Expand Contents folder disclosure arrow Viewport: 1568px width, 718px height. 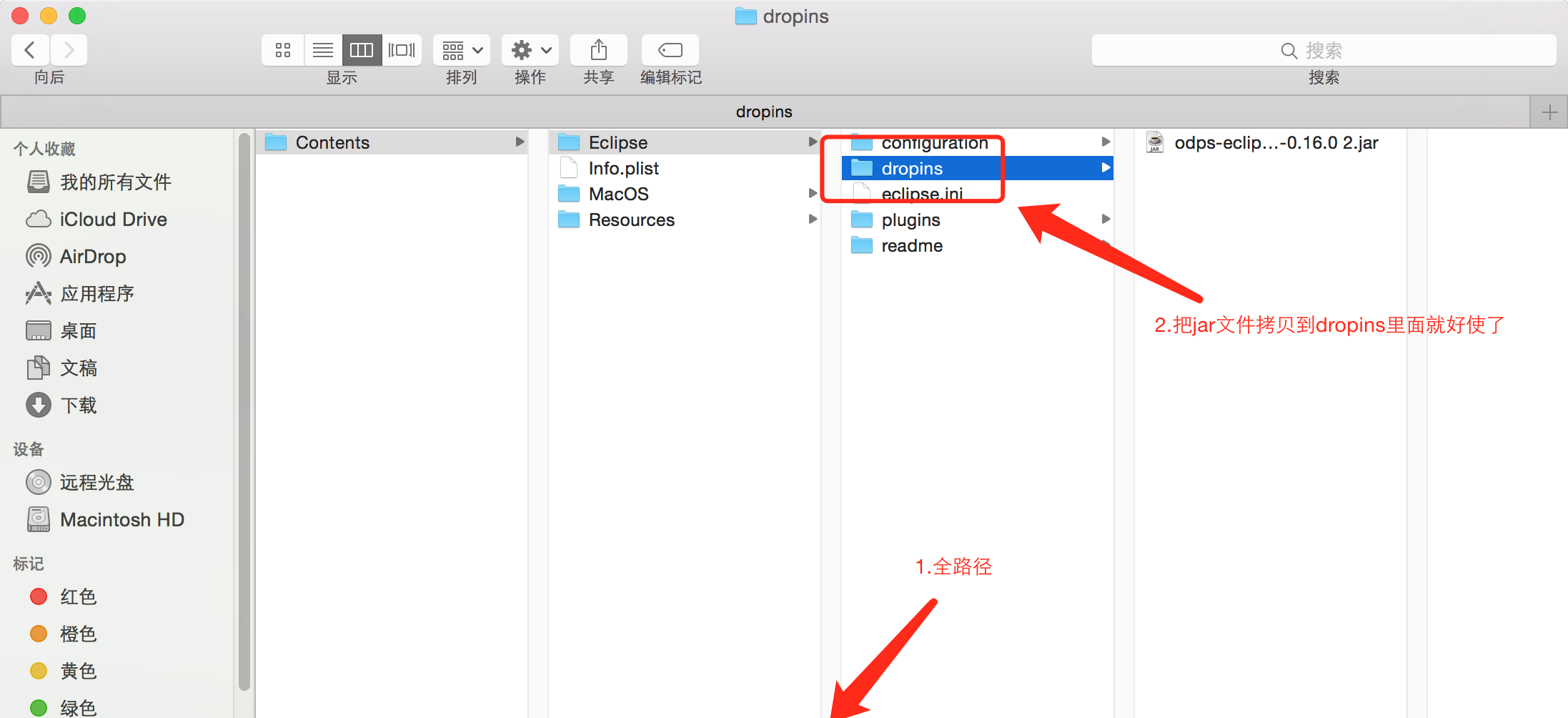pyautogui.click(x=520, y=142)
